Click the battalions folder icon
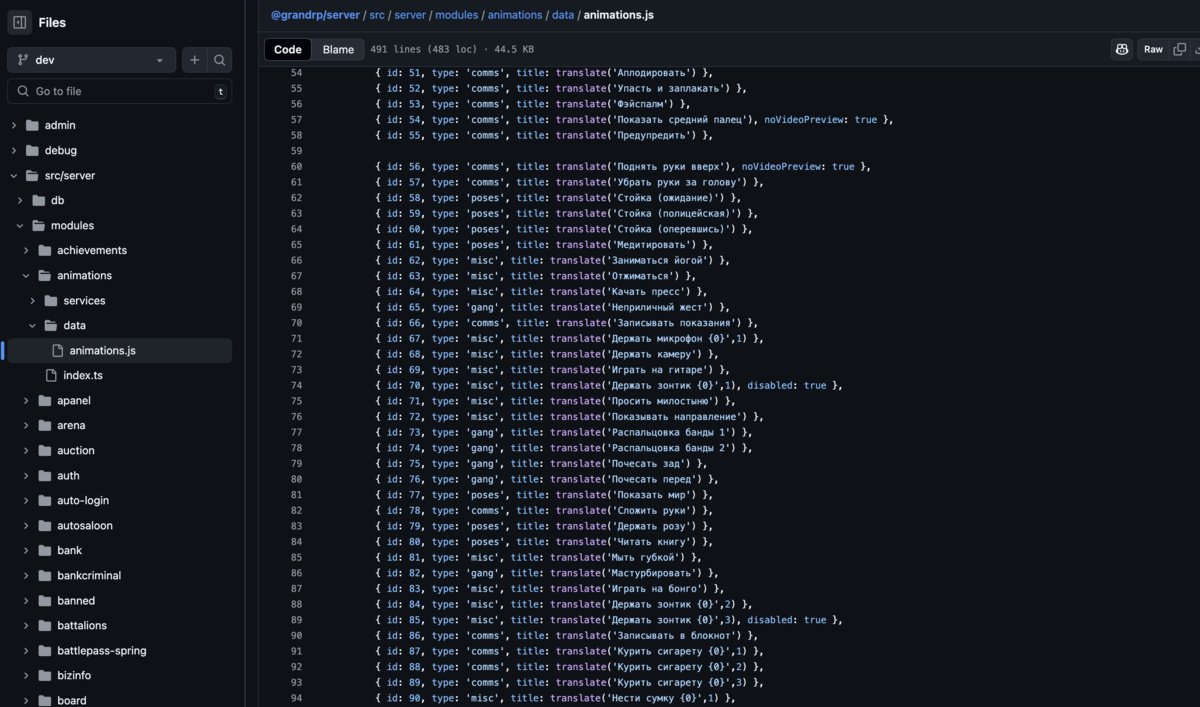The height and width of the screenshot is (707, 1200). [44, 625]
